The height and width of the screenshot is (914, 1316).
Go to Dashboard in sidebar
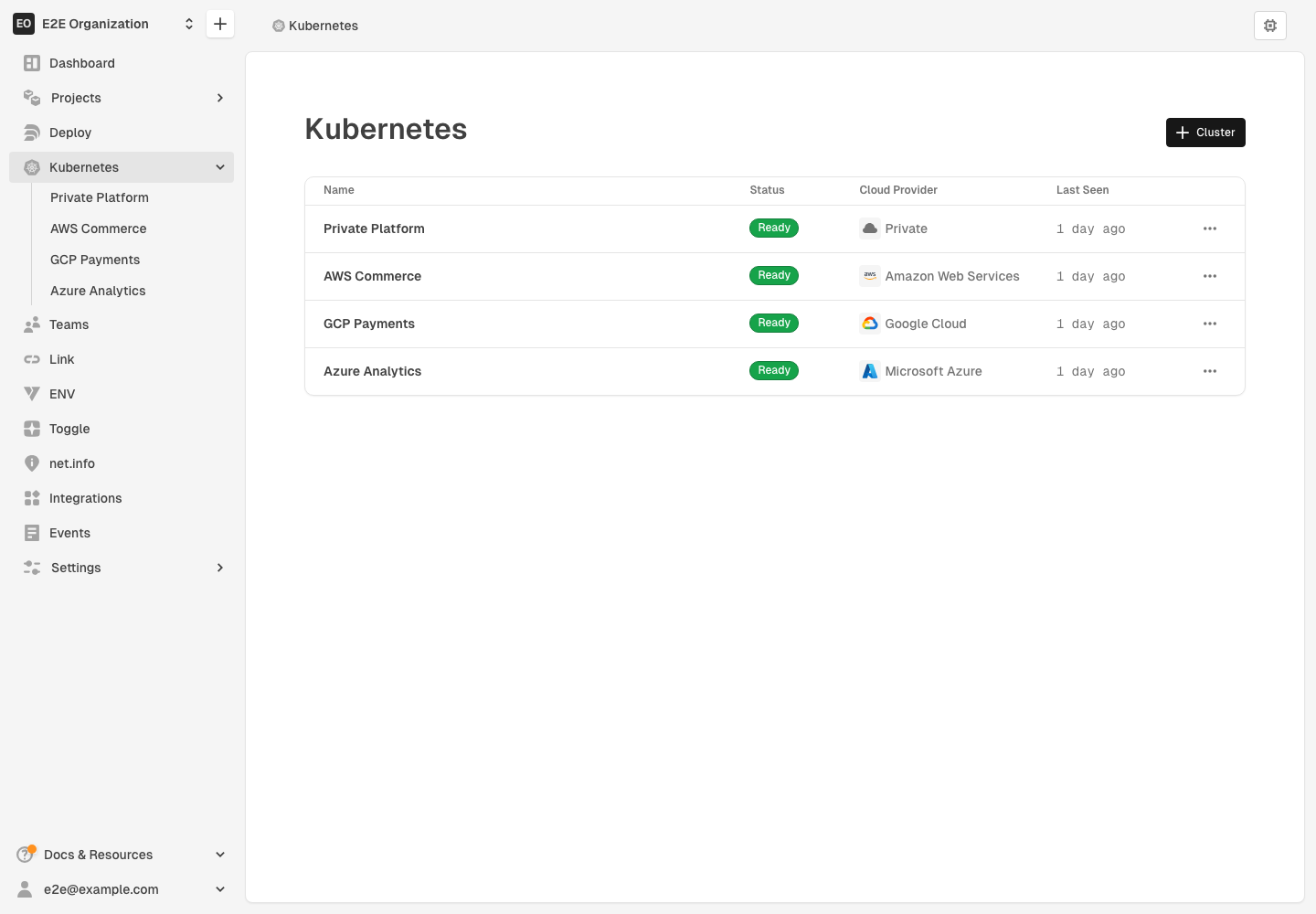[x=122, y=63]
